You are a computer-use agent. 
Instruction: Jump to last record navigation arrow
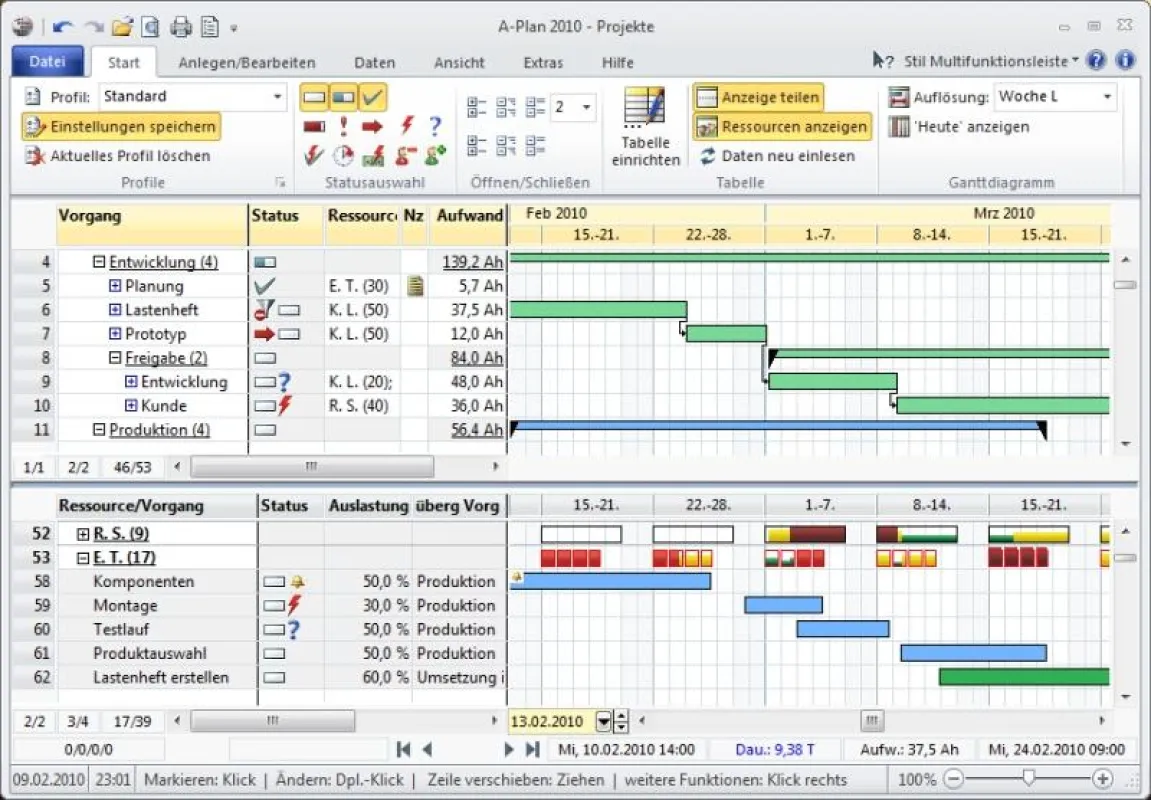[x=533, y=749]
